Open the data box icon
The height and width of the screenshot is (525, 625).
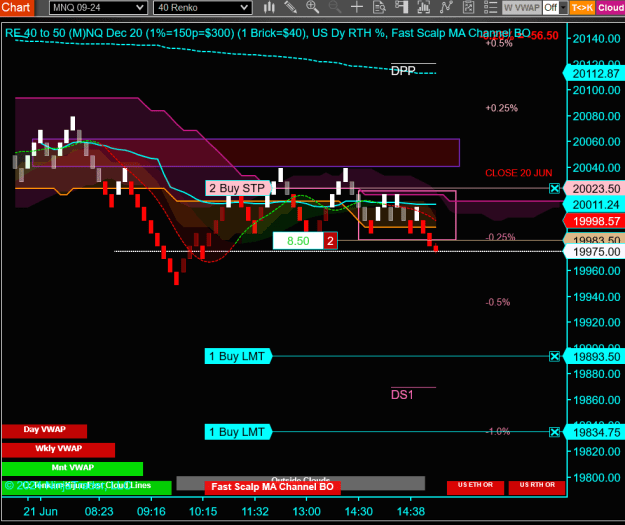coord(379,7)
